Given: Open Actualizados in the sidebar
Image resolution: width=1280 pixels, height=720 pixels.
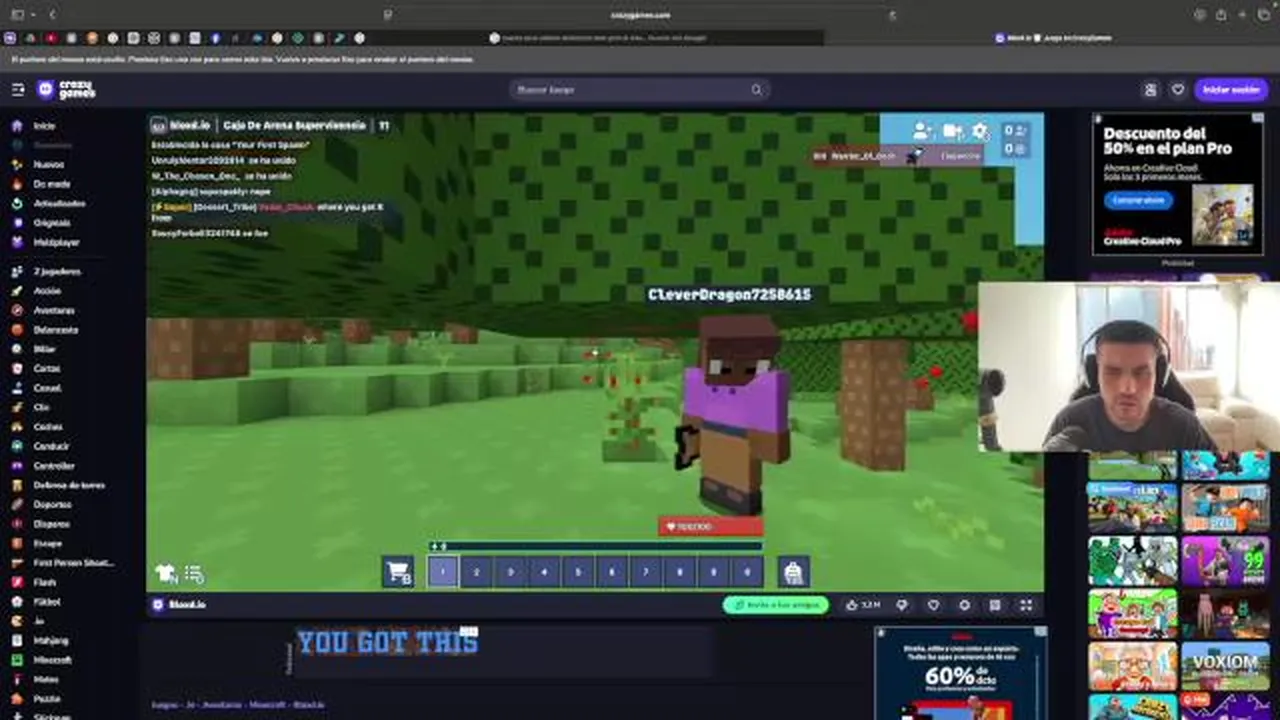Looking at the screenshot, I should 60,204.
